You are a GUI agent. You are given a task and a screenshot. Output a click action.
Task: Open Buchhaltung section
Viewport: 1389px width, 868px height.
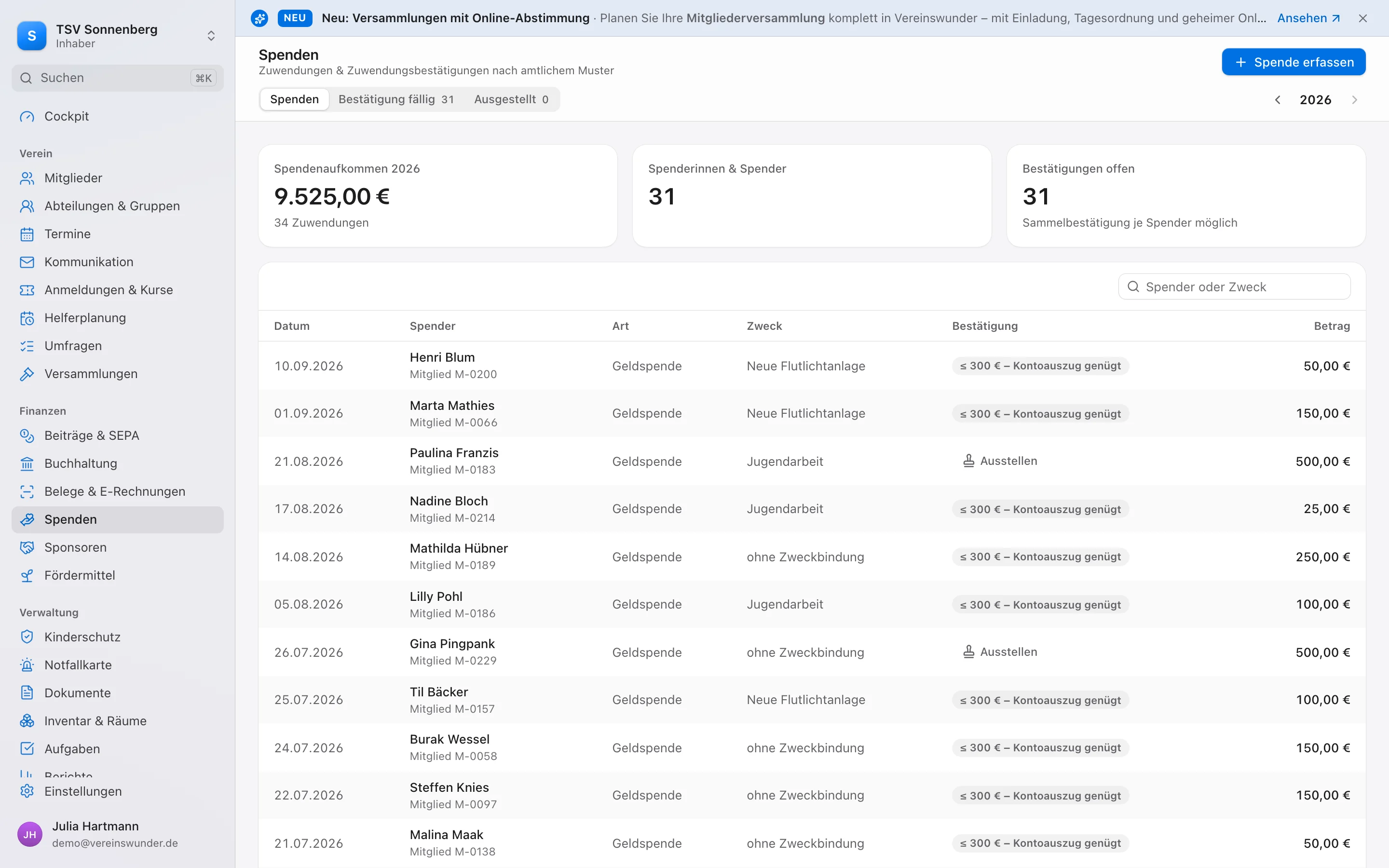[117, 463]
